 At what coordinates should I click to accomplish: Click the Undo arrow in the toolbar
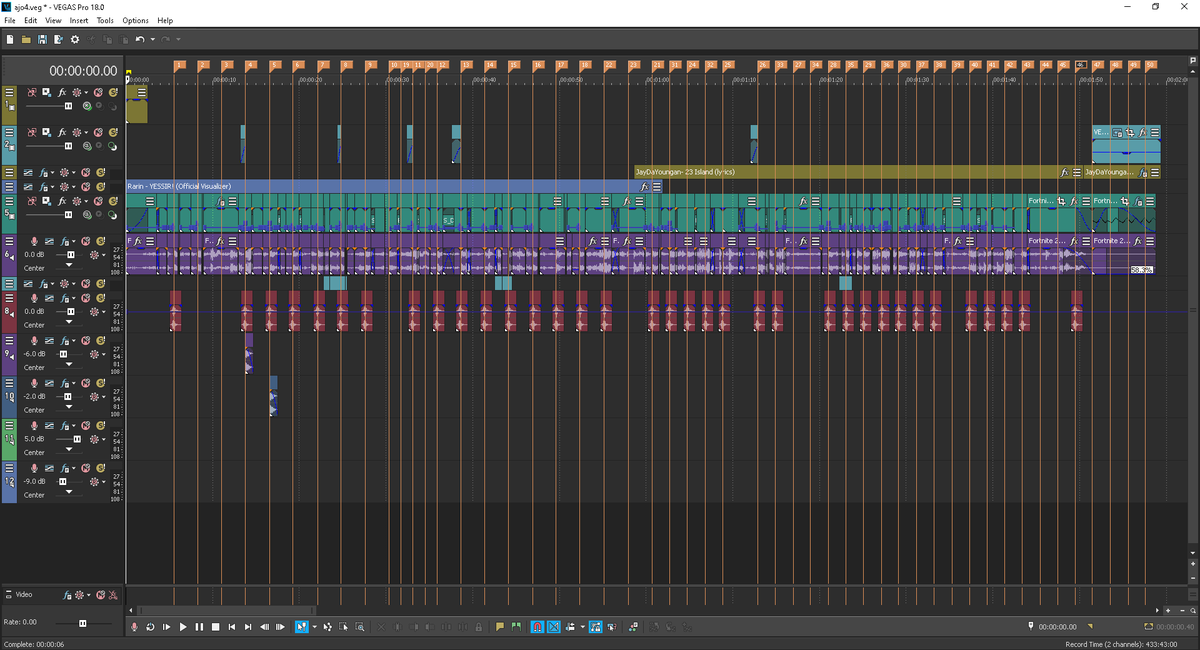[x=139, y=39]
